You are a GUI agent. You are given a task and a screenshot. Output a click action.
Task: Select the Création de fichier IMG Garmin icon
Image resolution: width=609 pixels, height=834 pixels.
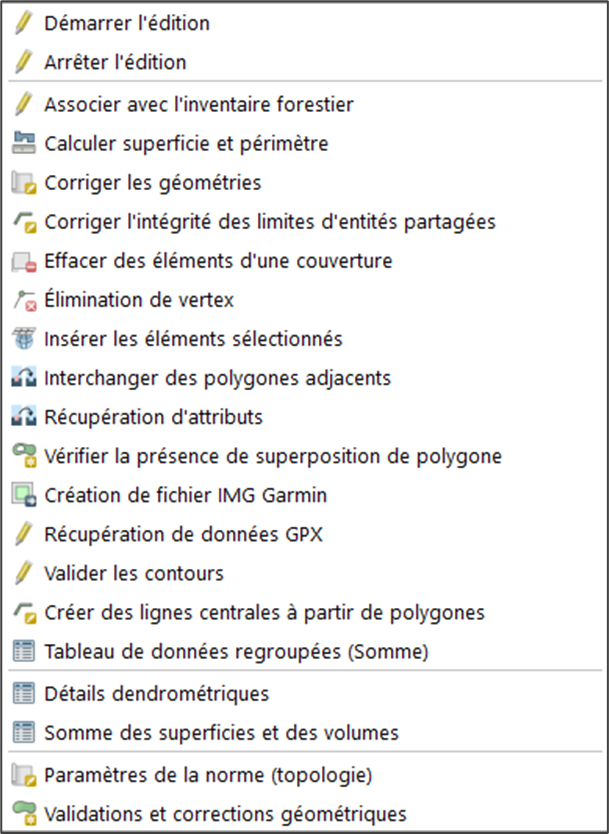[x=22, y=494]
